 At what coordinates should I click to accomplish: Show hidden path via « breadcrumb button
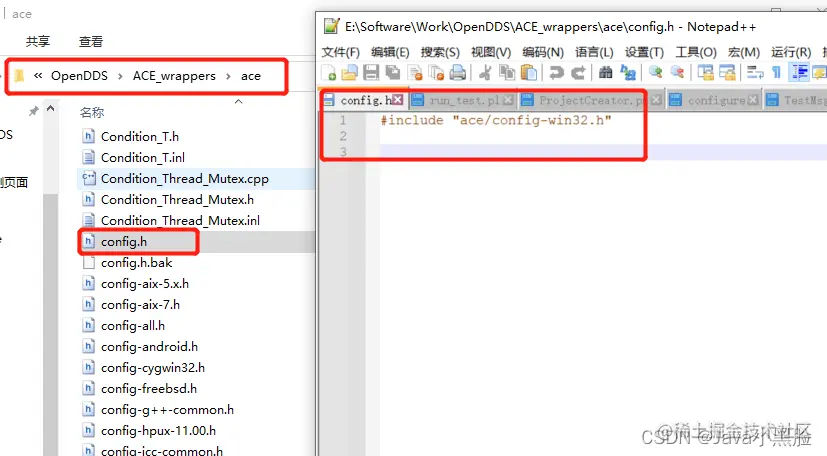[38, 75]
